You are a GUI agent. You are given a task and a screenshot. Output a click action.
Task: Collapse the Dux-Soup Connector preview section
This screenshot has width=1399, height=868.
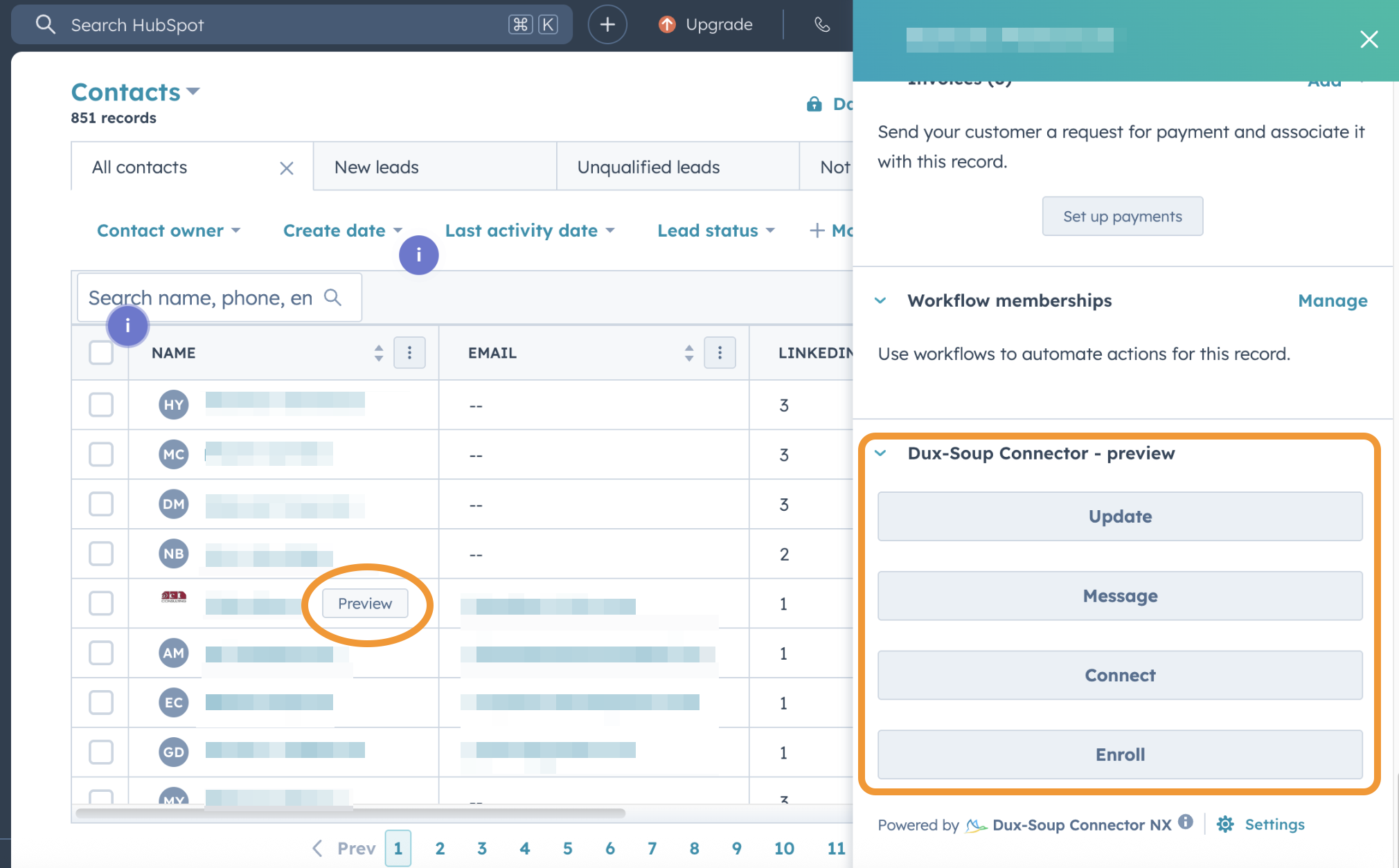(880, 453)
